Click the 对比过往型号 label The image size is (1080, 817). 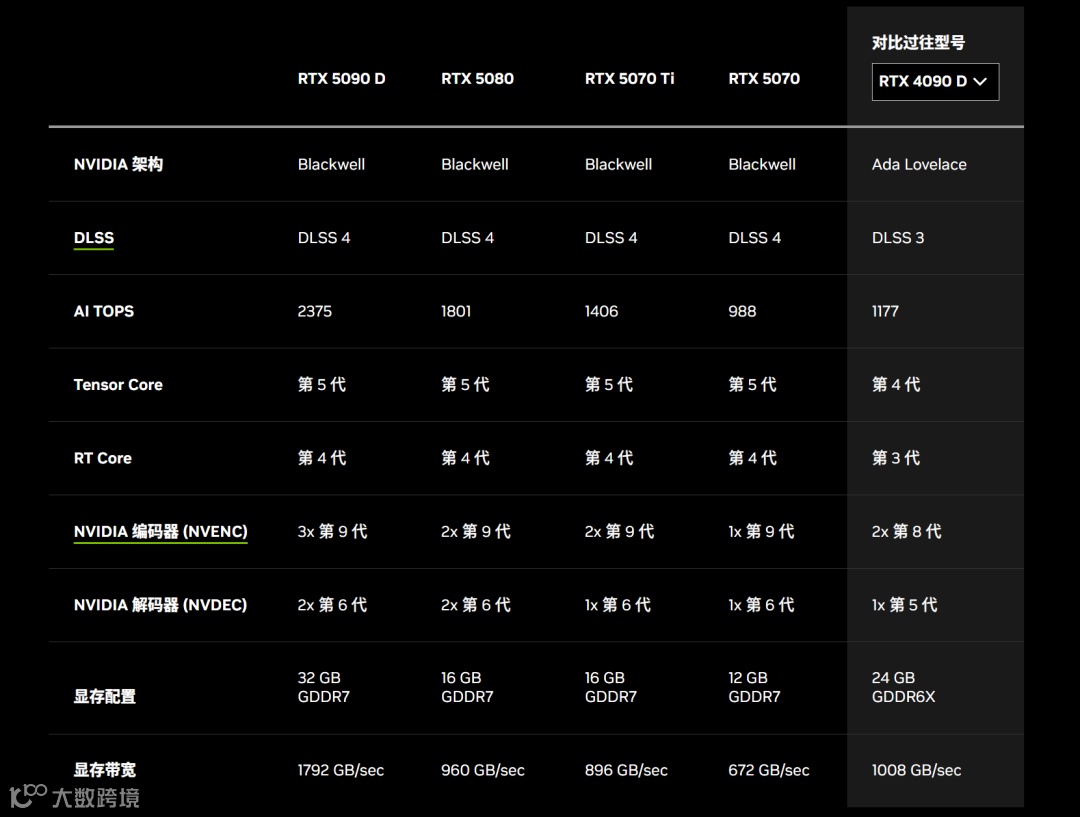click(x=918, y=43)
